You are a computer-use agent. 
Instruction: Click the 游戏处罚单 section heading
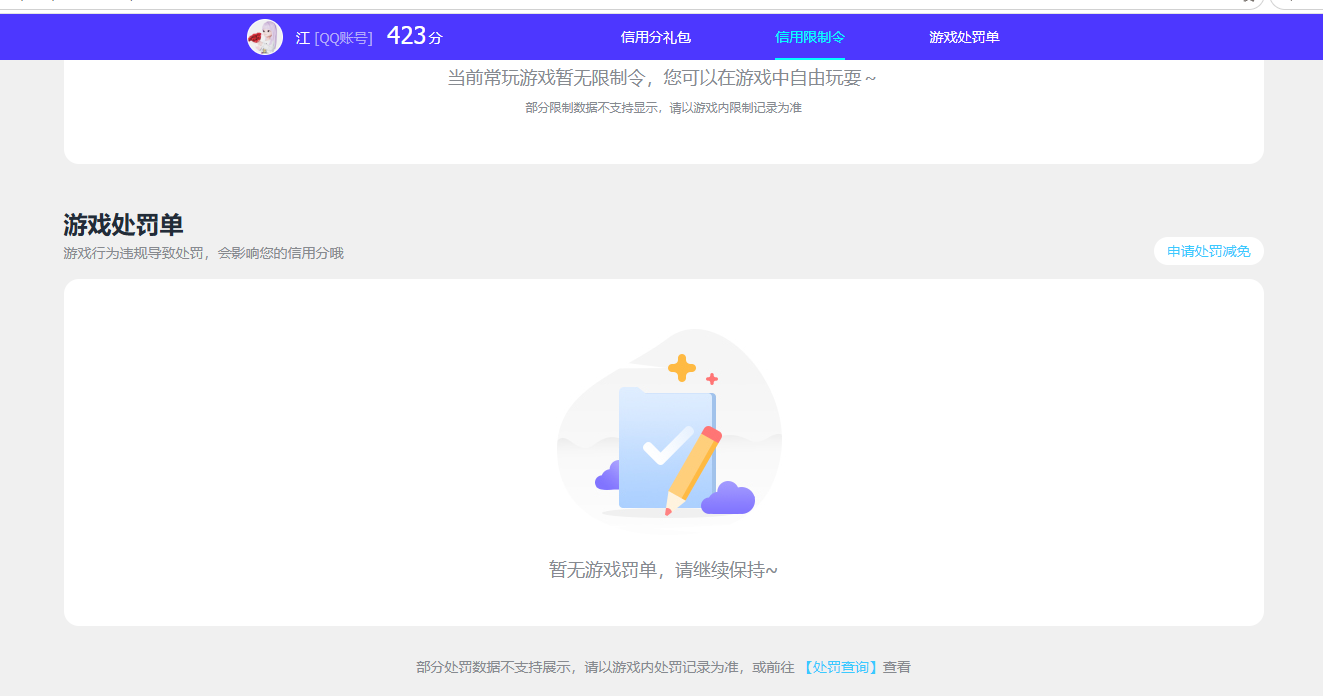(x=123, y=224)
